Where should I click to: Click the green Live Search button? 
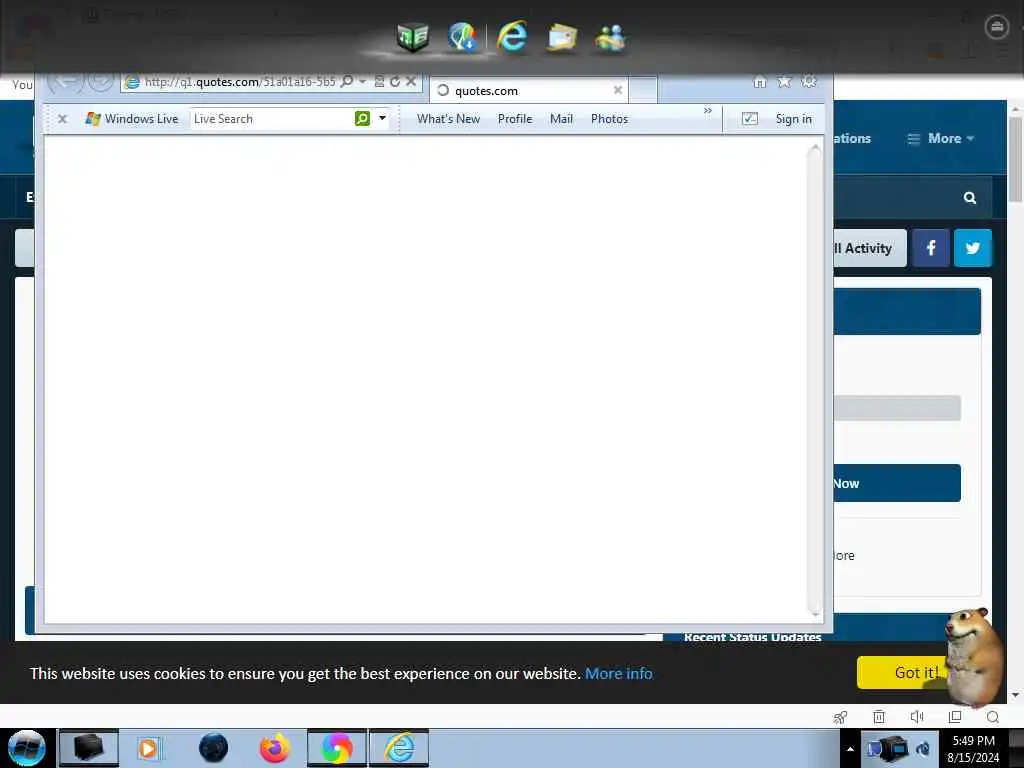click(x=362, y=118)
